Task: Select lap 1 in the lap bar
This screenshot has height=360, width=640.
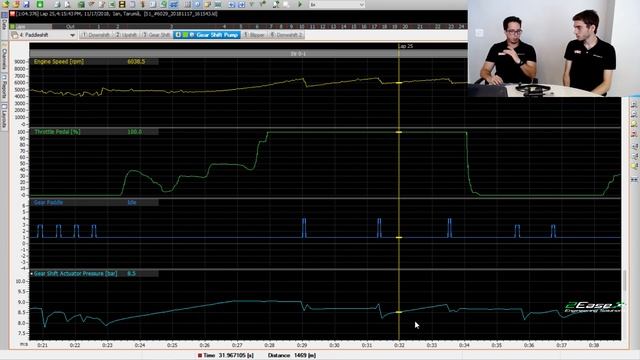Action: tap(98, 27)
